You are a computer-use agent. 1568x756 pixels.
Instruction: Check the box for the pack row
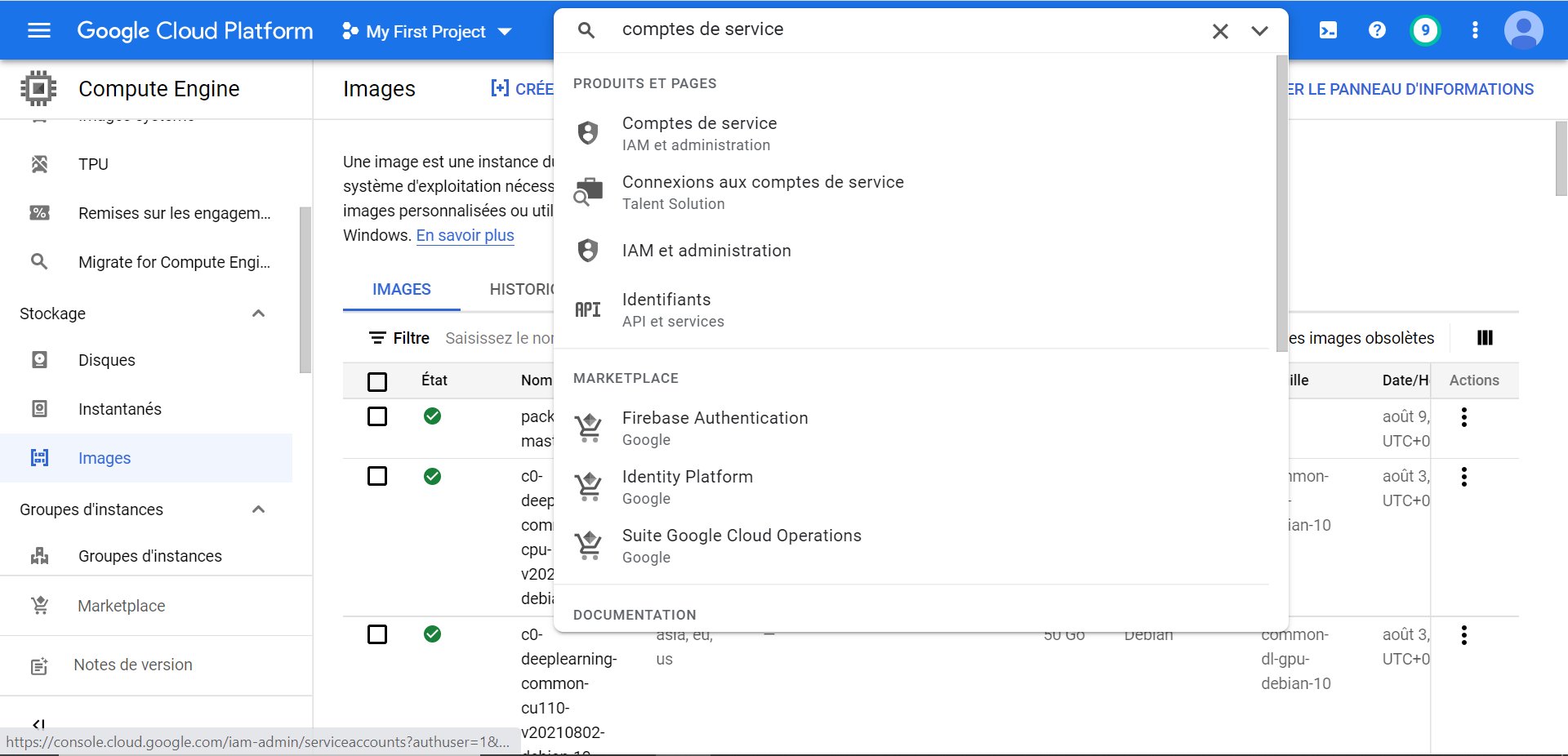pyautogui.click(x=377, y=416)
